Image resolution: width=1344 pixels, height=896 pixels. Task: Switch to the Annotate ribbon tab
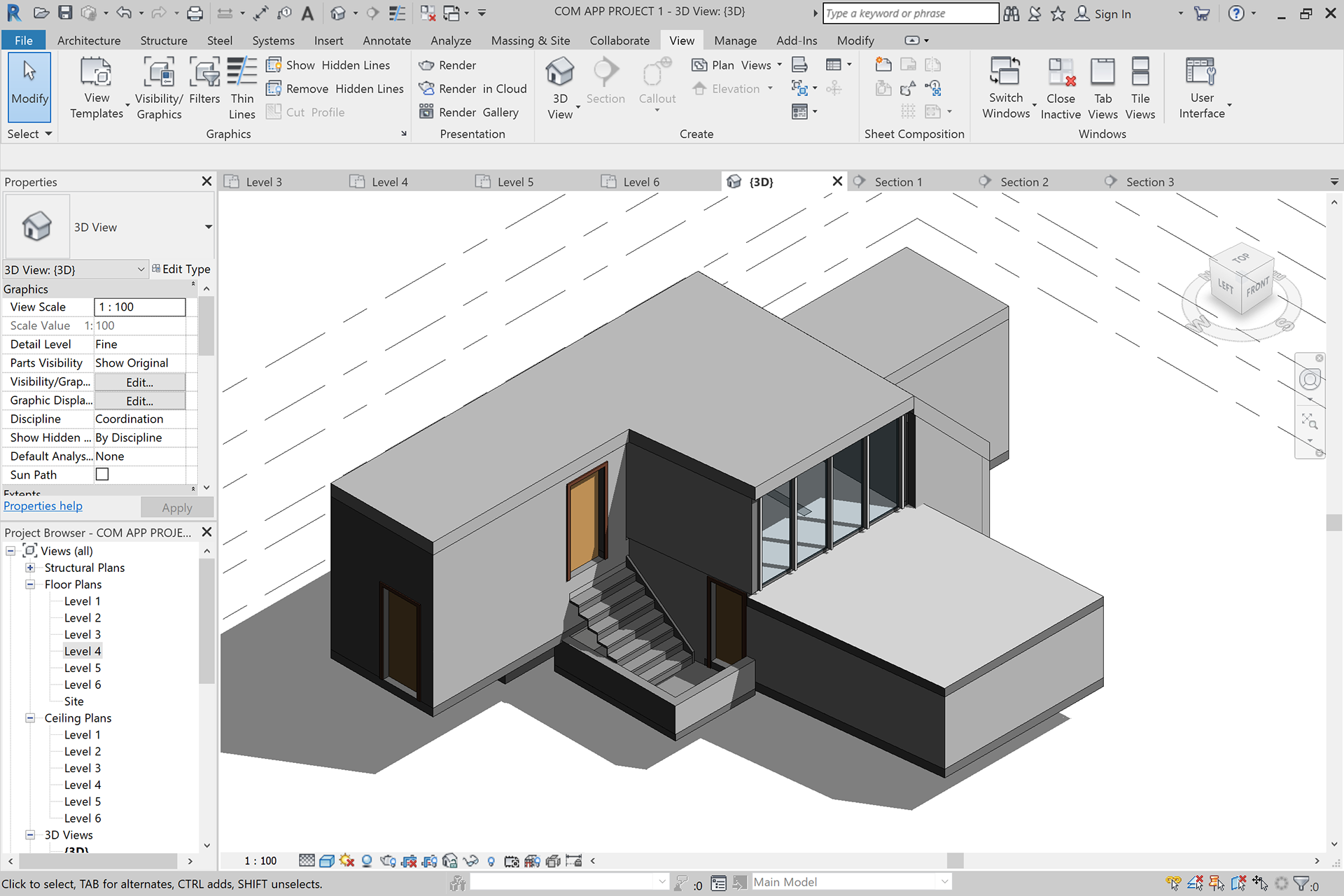(386, 41)
